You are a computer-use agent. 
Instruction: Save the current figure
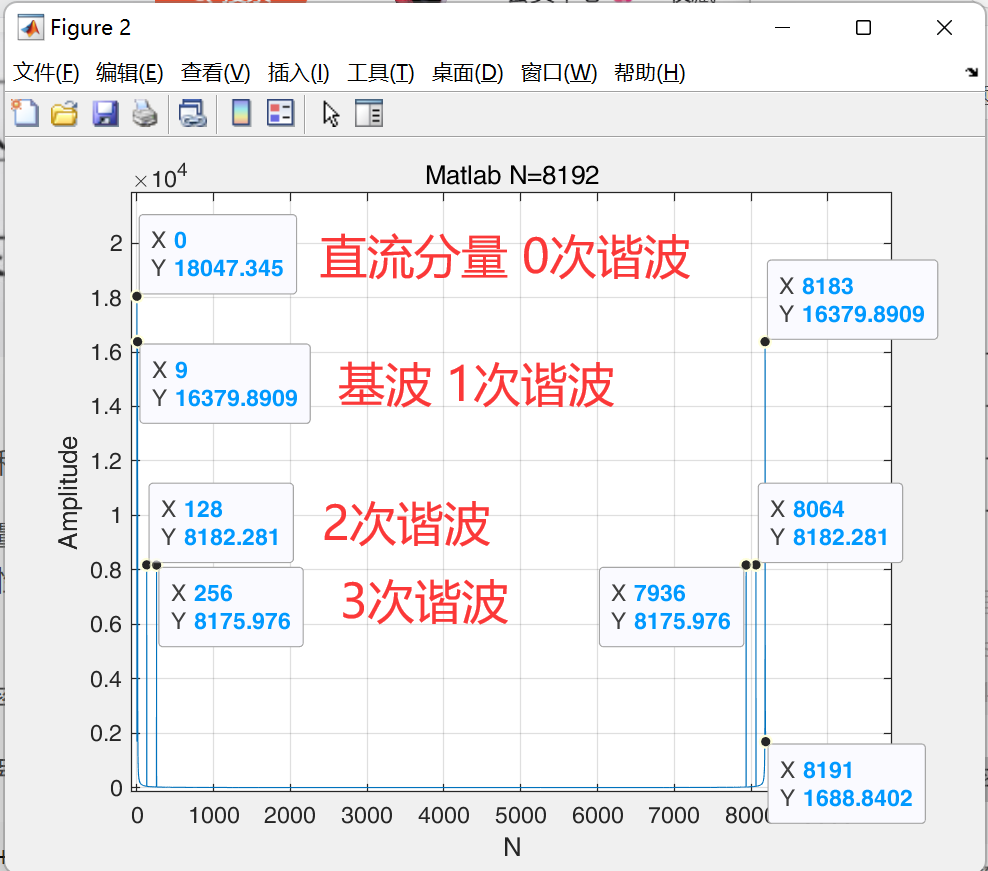[104, 113]
